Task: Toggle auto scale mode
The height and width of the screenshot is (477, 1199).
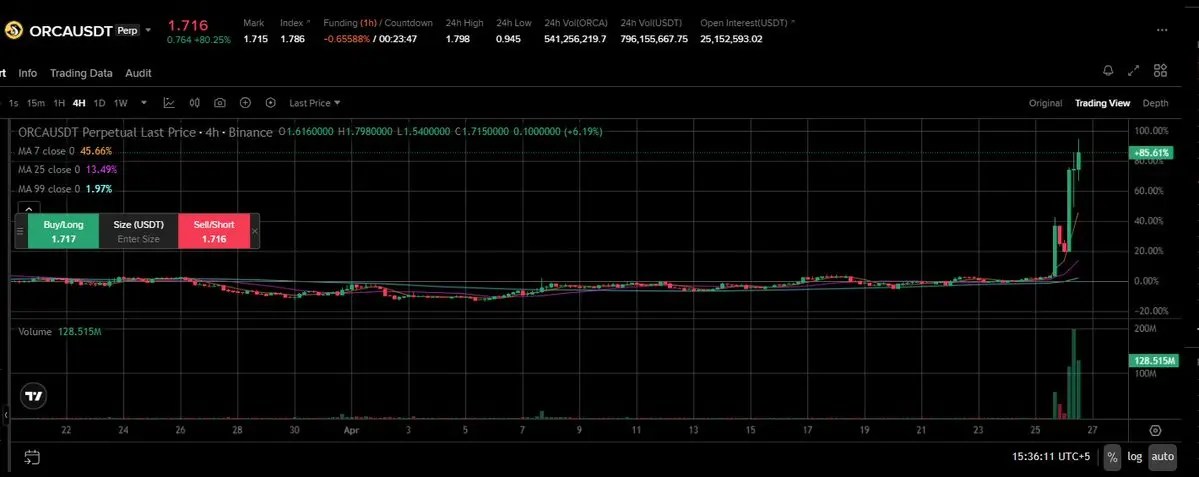Action: point(1162,456)
